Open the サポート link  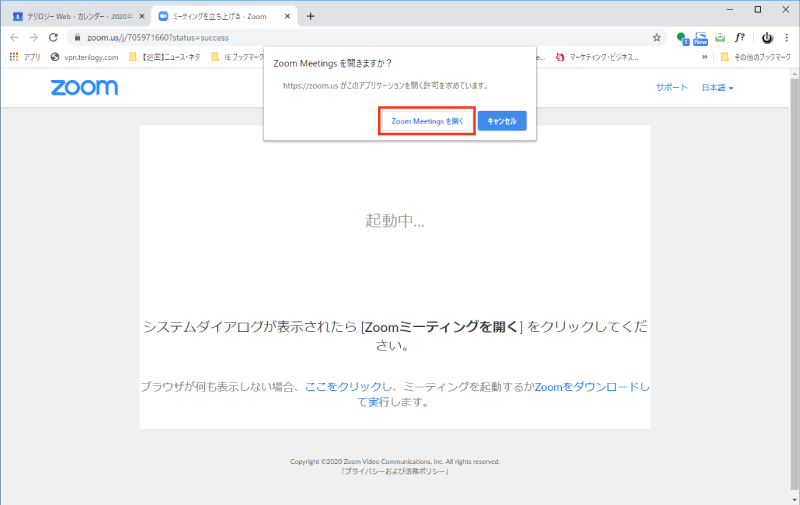pyautogui.click(x=671, y=88)
